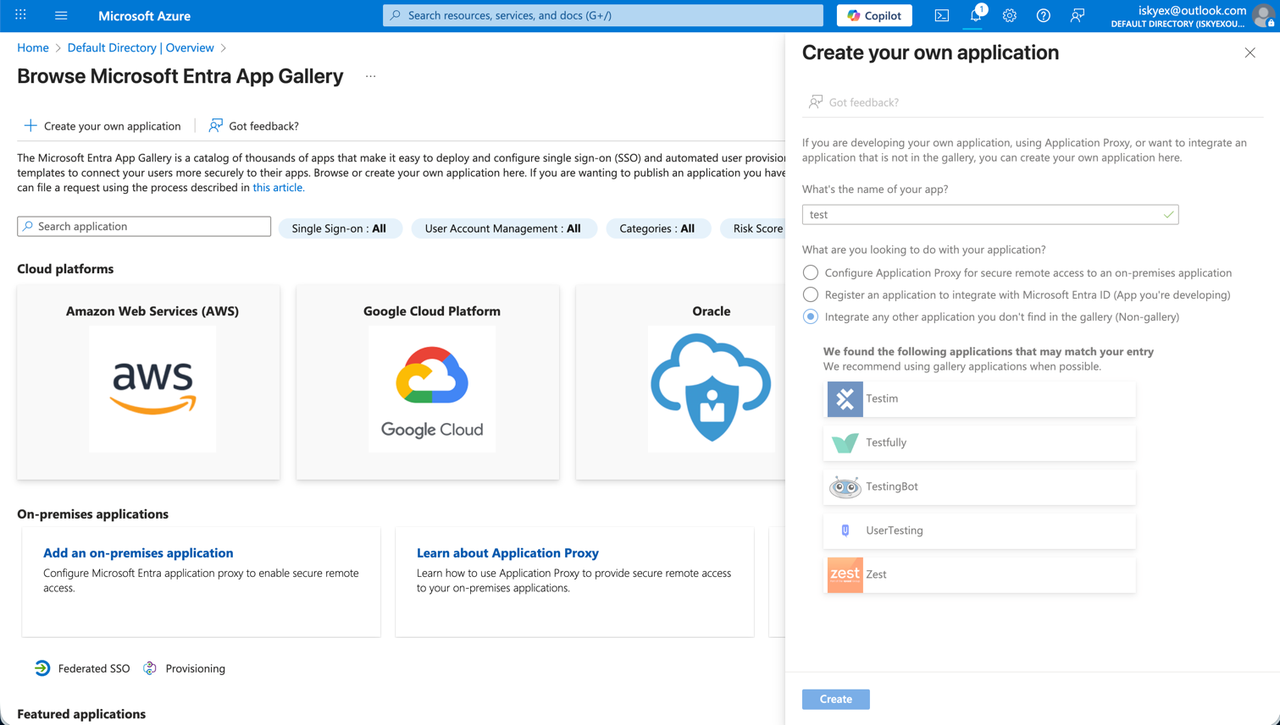Image resolution: width=1280 pixels, height=725 pixels.
Task: Open the User Account Management filter
Action: 504,228
